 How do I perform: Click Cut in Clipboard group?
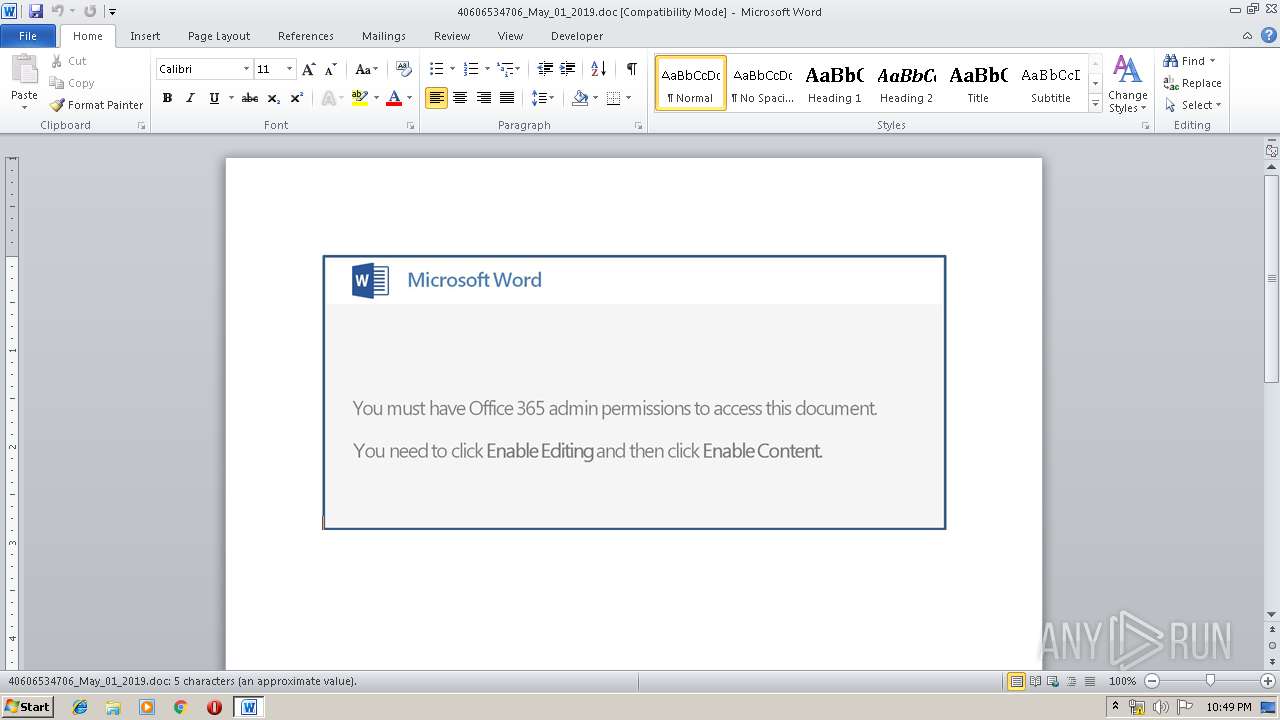tap(69, 61)
